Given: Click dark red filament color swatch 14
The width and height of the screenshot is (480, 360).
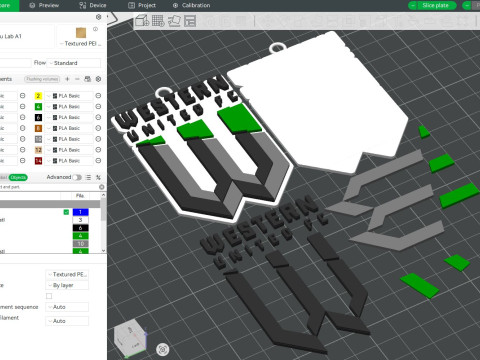Looking at the screenshot, I should click(x=38, y=161).
